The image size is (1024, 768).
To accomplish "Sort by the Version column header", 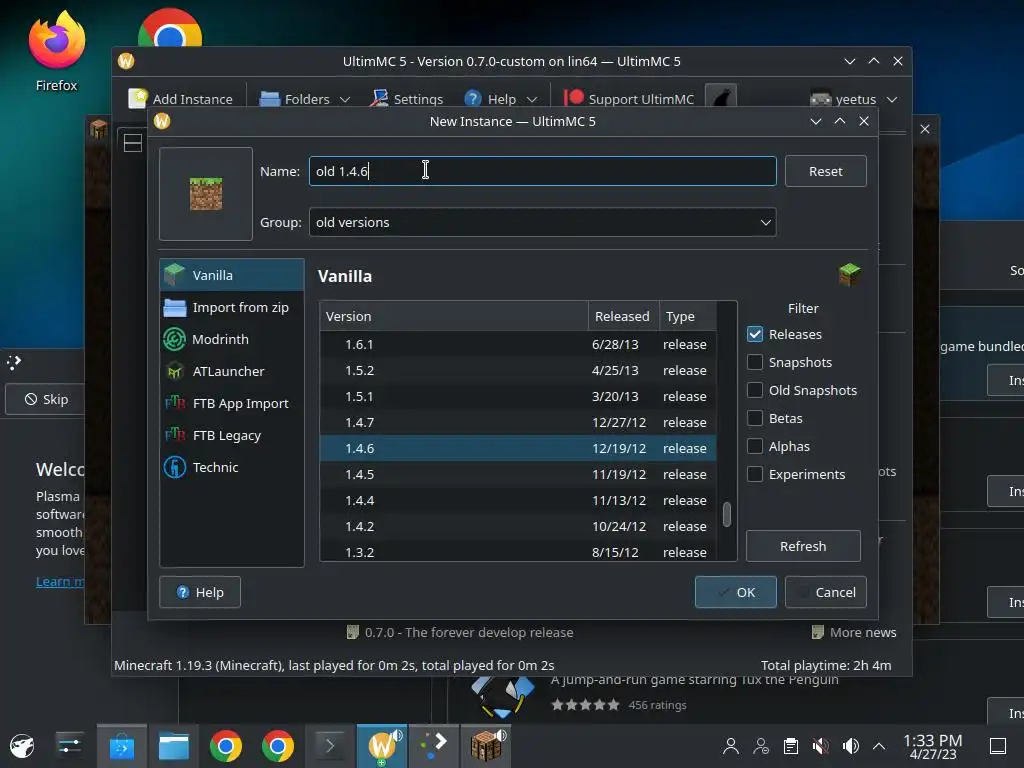I will coord(454,316).
